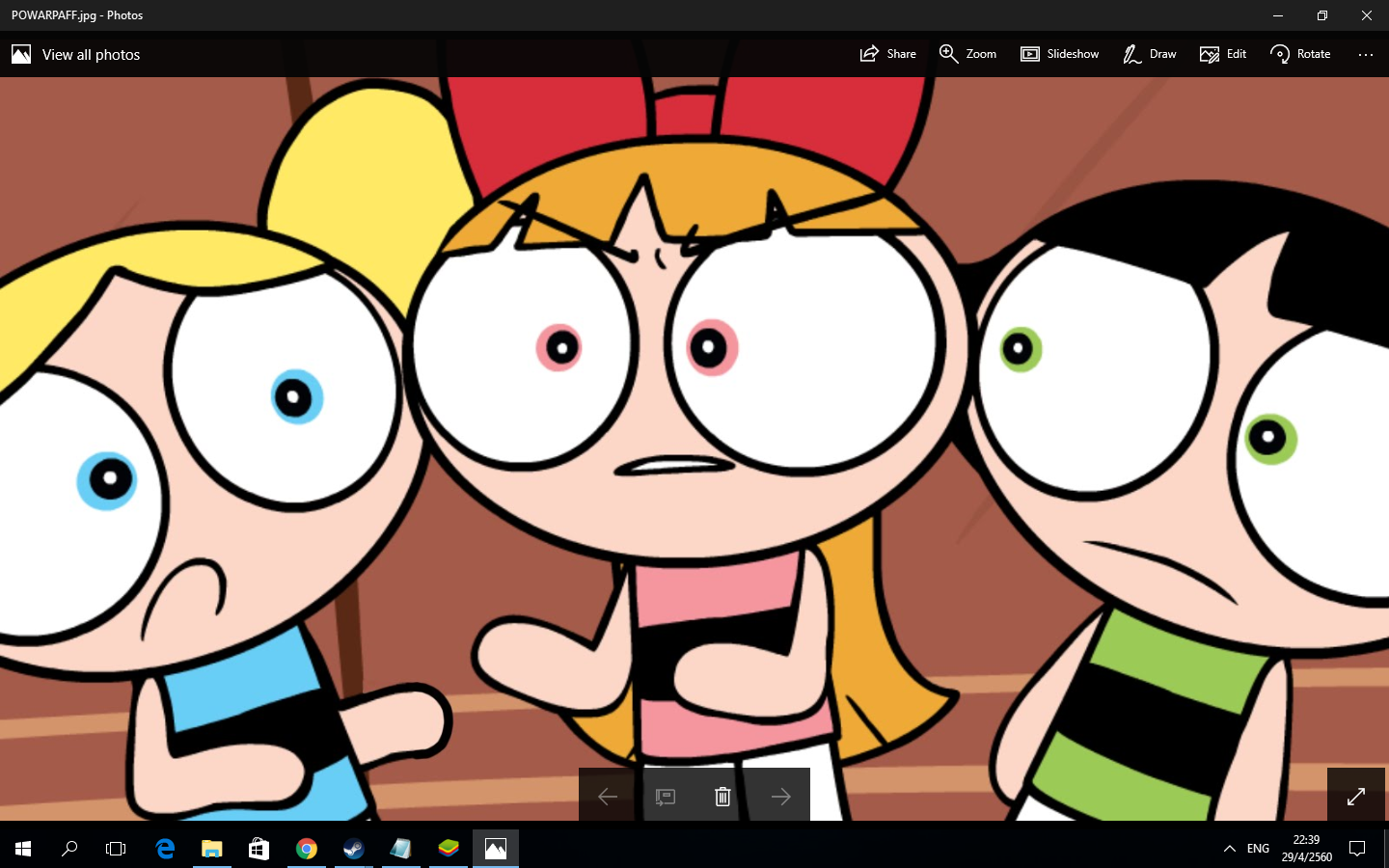Switch ENG input language indicator

click(1258, 849)
